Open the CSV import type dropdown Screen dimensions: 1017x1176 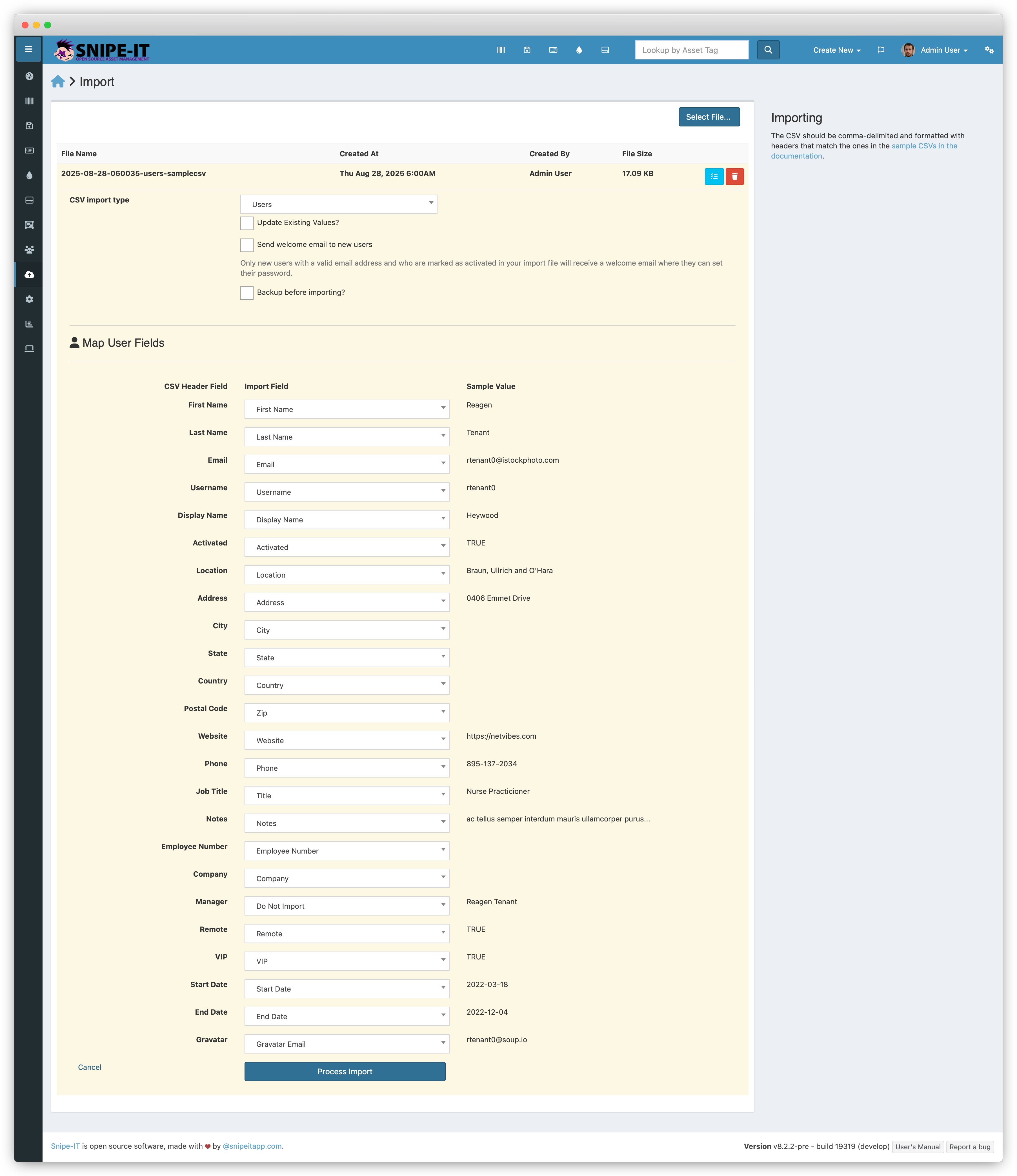(x=338, y=204)
